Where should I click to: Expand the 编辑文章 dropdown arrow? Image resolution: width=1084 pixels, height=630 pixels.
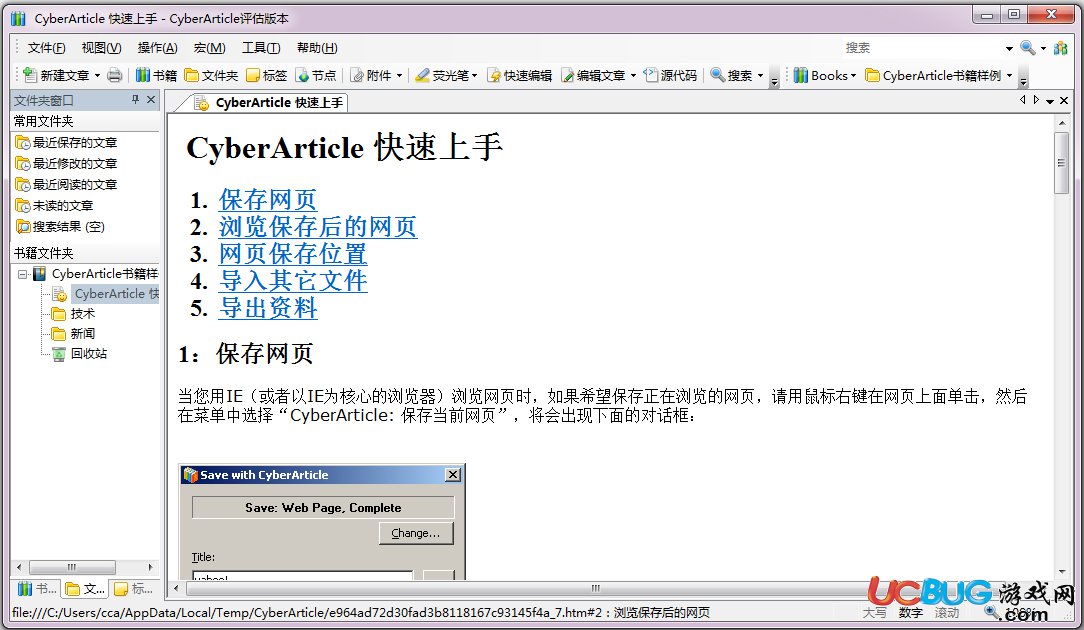pos(633,75)
